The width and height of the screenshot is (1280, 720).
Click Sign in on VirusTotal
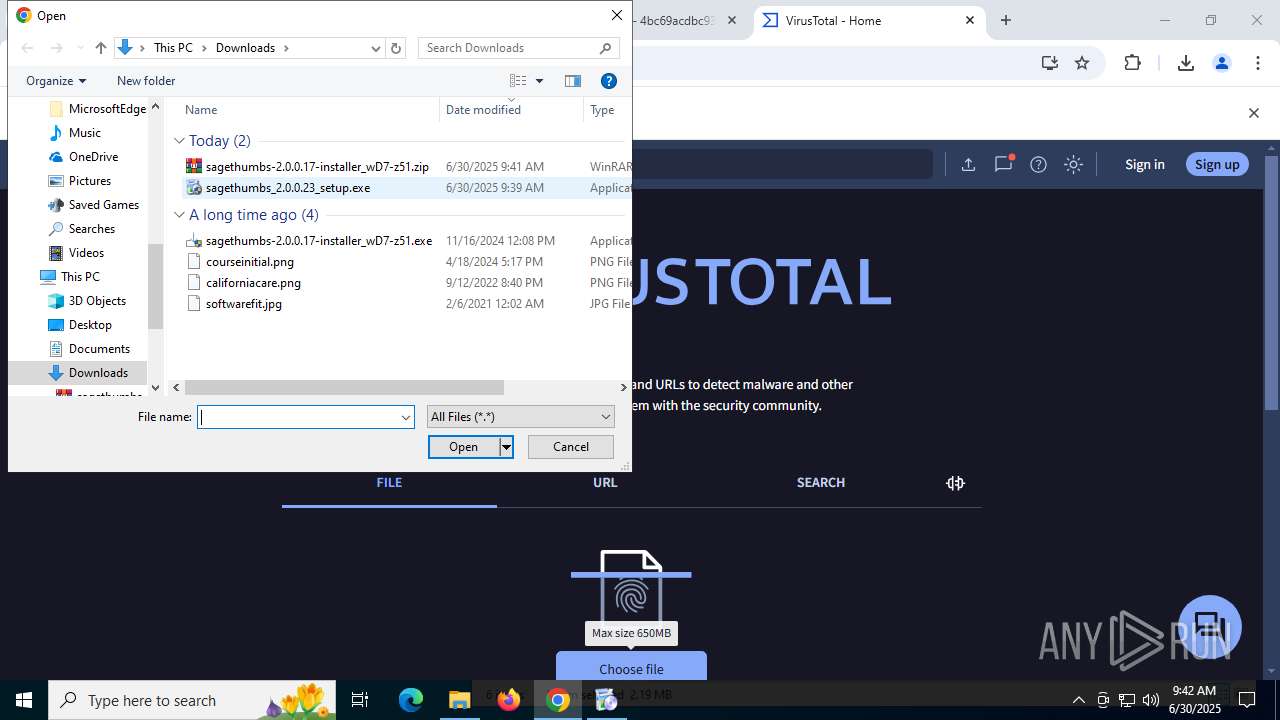coord(1145,165)
